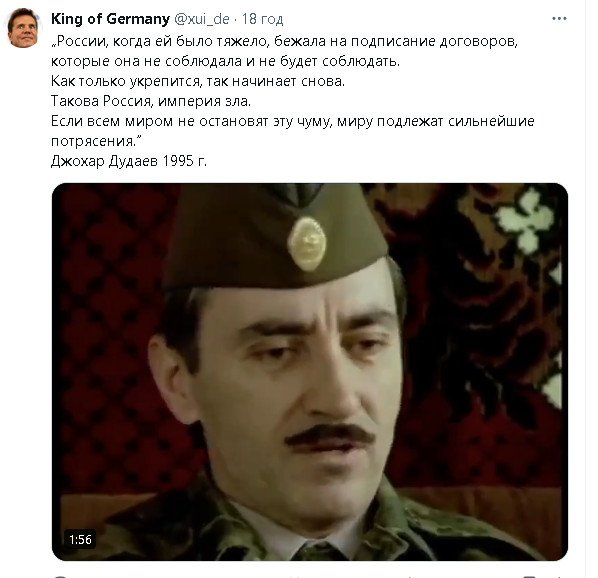Click the tweet line 'которые она не соблюдала'
Viewport: 598px width, 578px height.
tap(225, 61)
